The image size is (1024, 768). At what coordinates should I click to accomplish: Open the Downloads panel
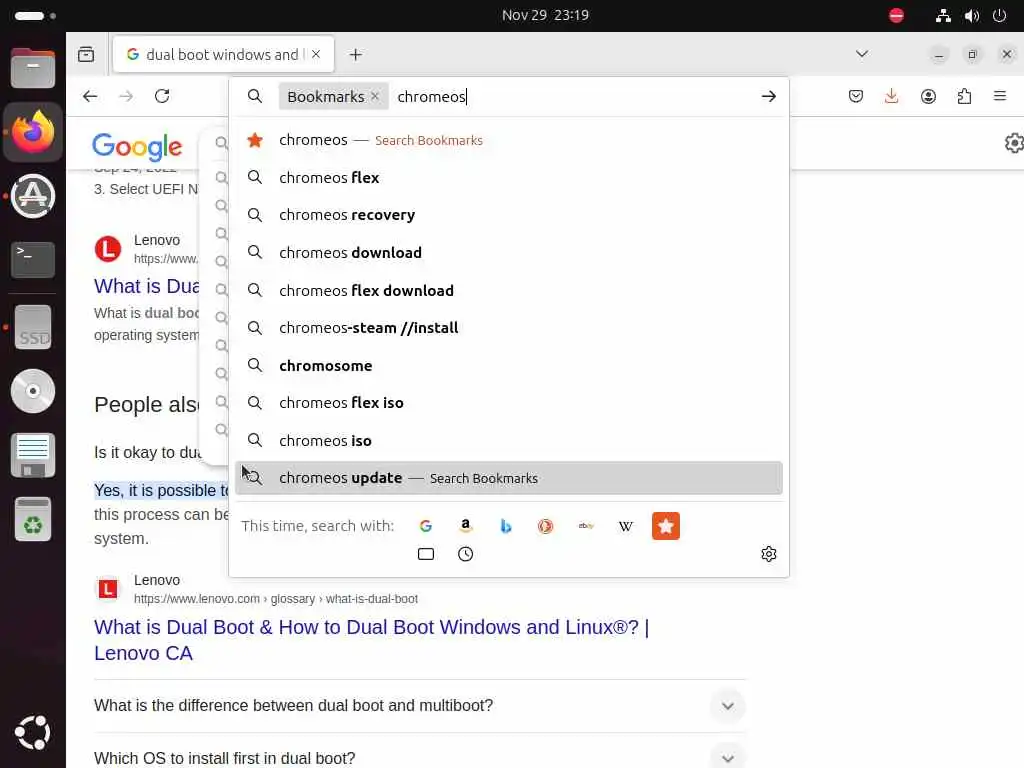(891, 97)
